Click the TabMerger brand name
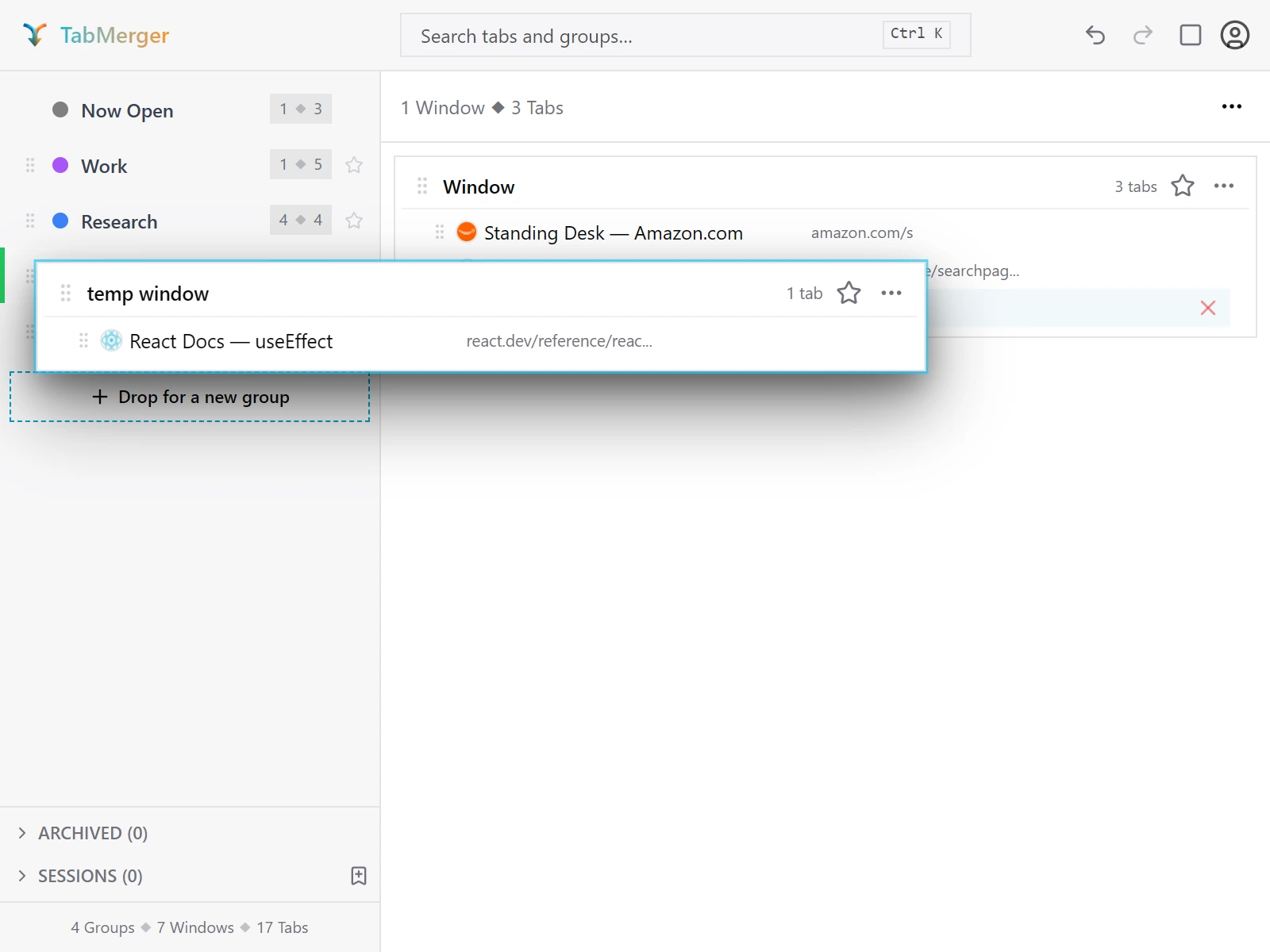Screen dimensions: 1270x952 (115, 35)
